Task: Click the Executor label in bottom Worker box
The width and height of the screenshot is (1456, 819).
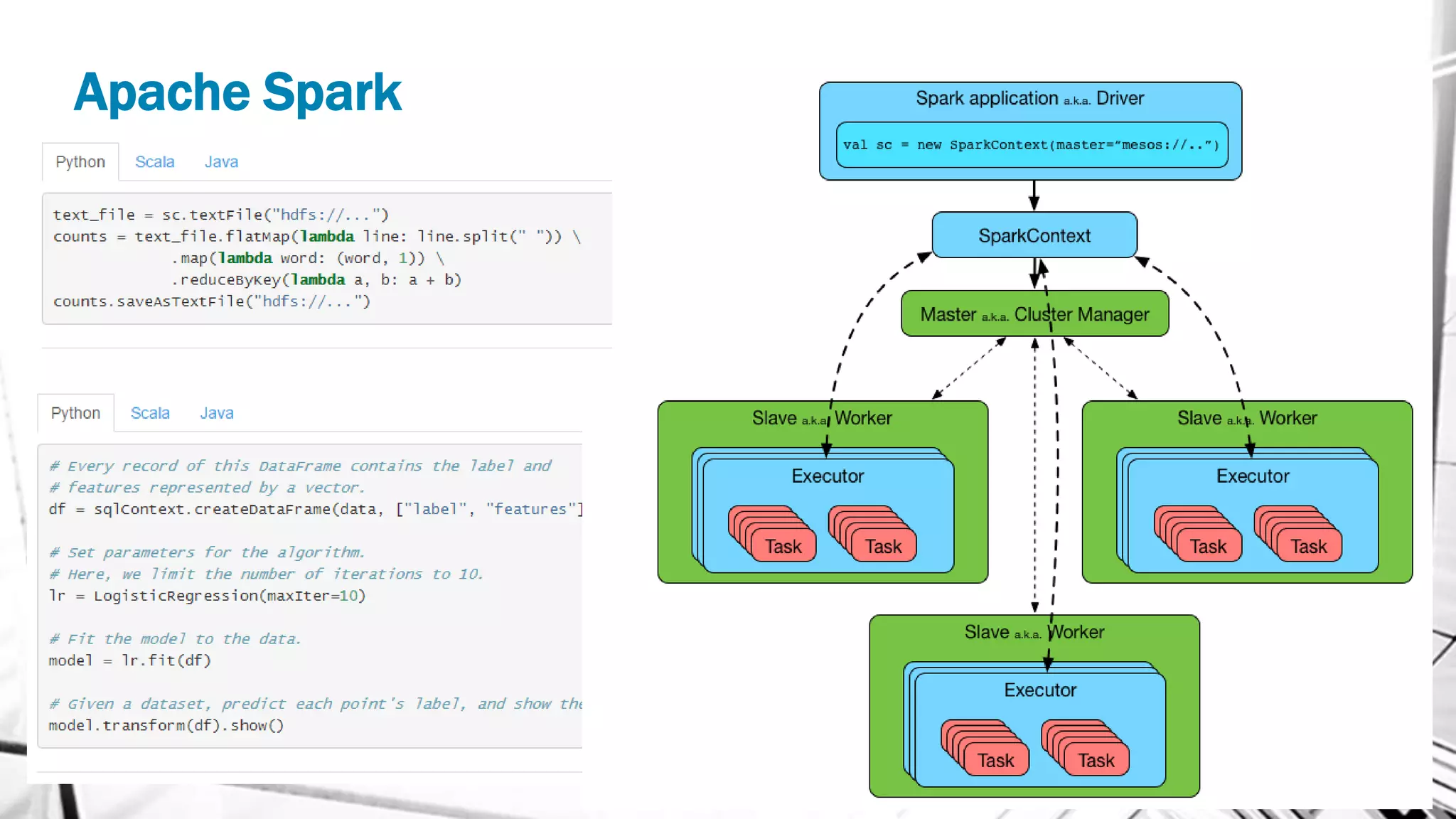Action: 1040,690
